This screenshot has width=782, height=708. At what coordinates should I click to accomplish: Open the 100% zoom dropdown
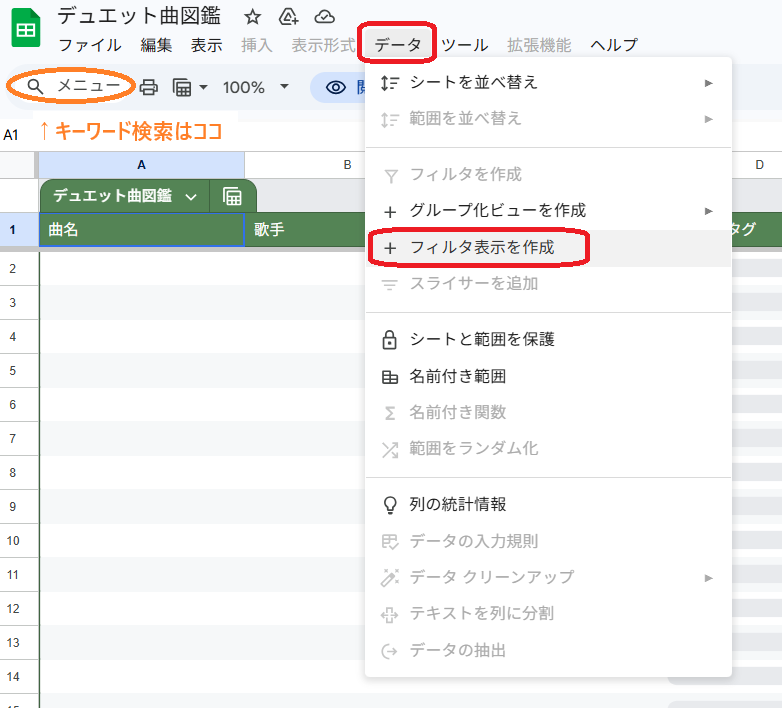point(255,87)
